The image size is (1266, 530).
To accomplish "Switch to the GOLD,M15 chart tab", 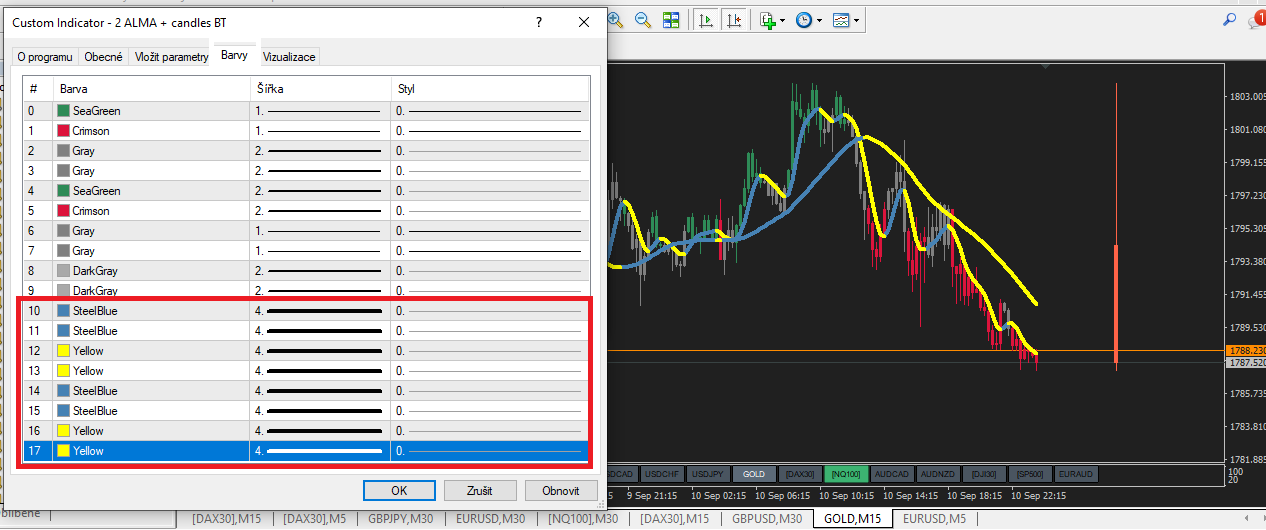I will (x=853, y=519).
